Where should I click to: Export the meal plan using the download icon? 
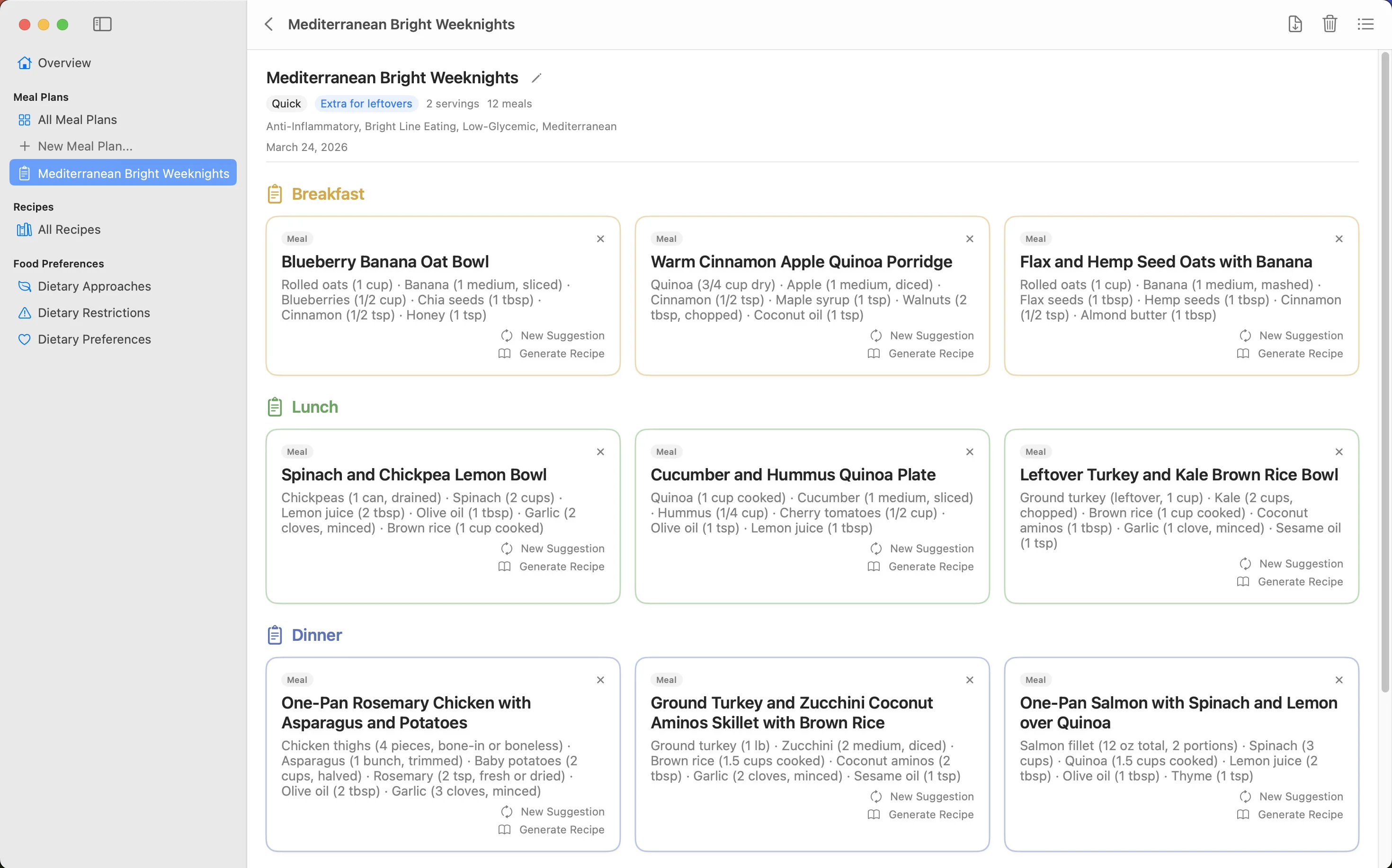click(1294, 24)
